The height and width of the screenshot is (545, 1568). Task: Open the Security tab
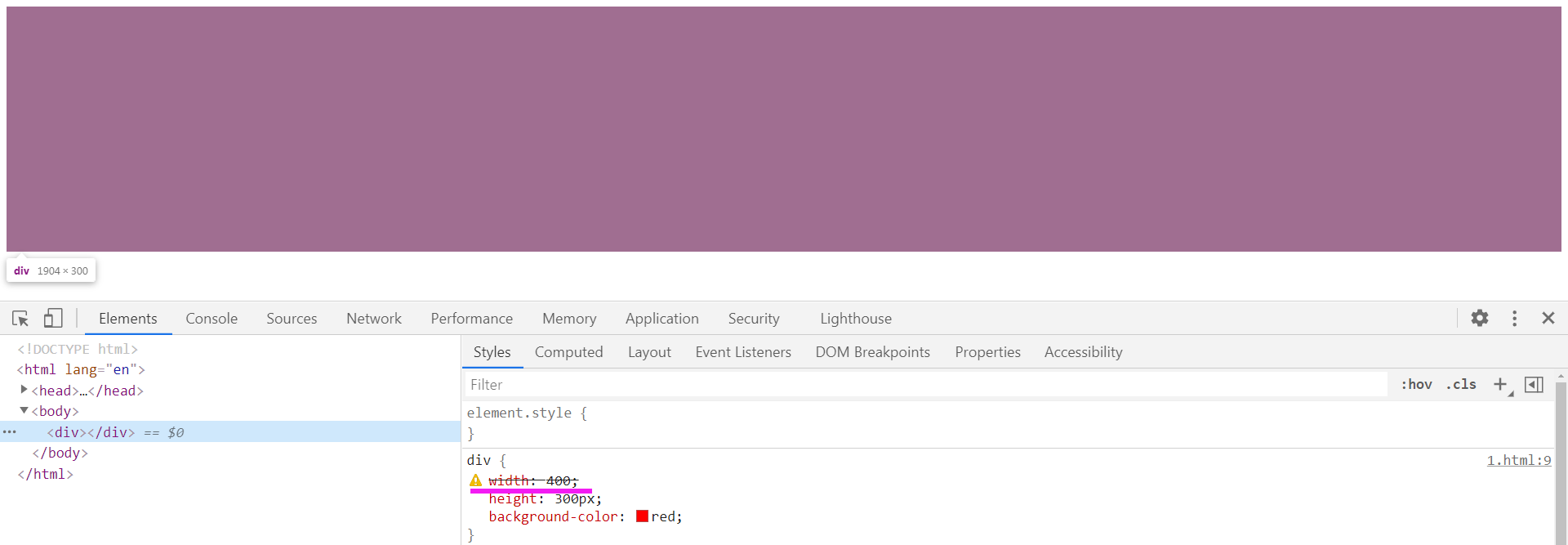click(x=754, y=319)
